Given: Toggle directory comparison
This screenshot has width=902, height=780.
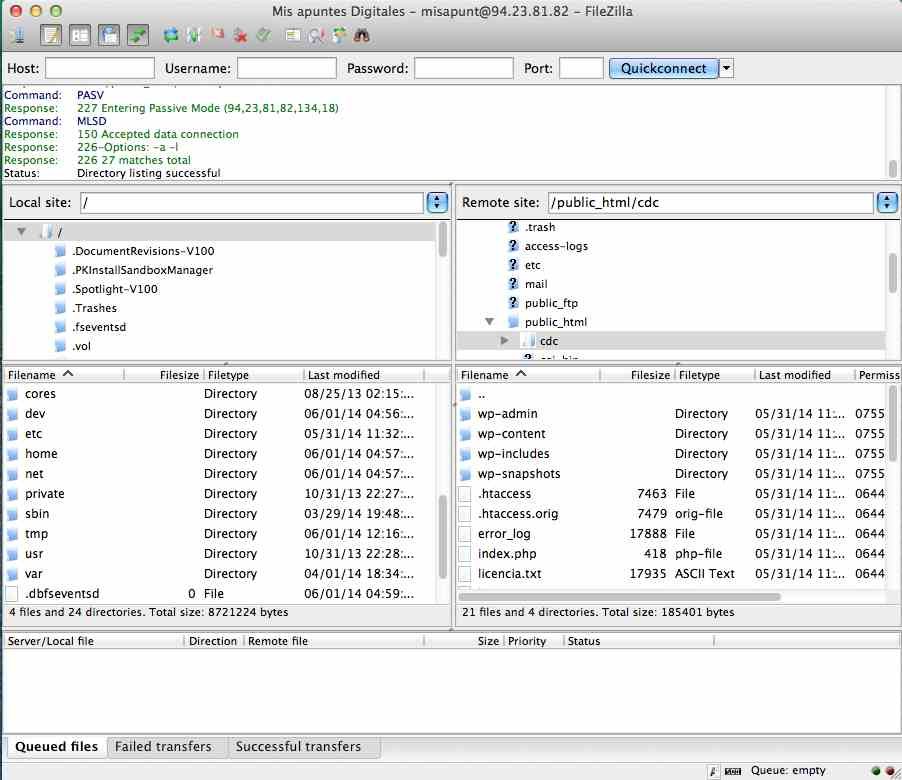Looking at the screenshot, I should coord(316,36).
